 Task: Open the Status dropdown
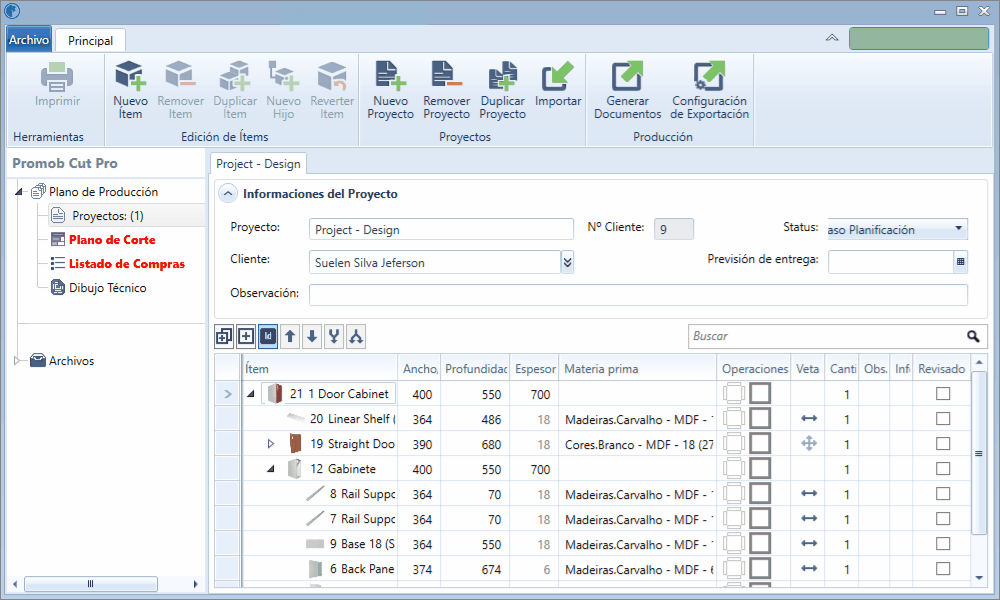pyautogui.click(x=958, y=228)
